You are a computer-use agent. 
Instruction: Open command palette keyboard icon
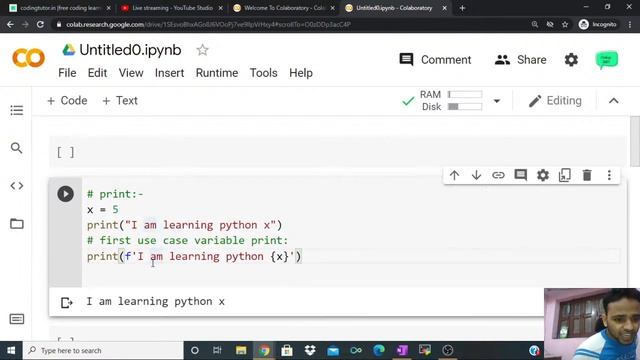point(17,319)
